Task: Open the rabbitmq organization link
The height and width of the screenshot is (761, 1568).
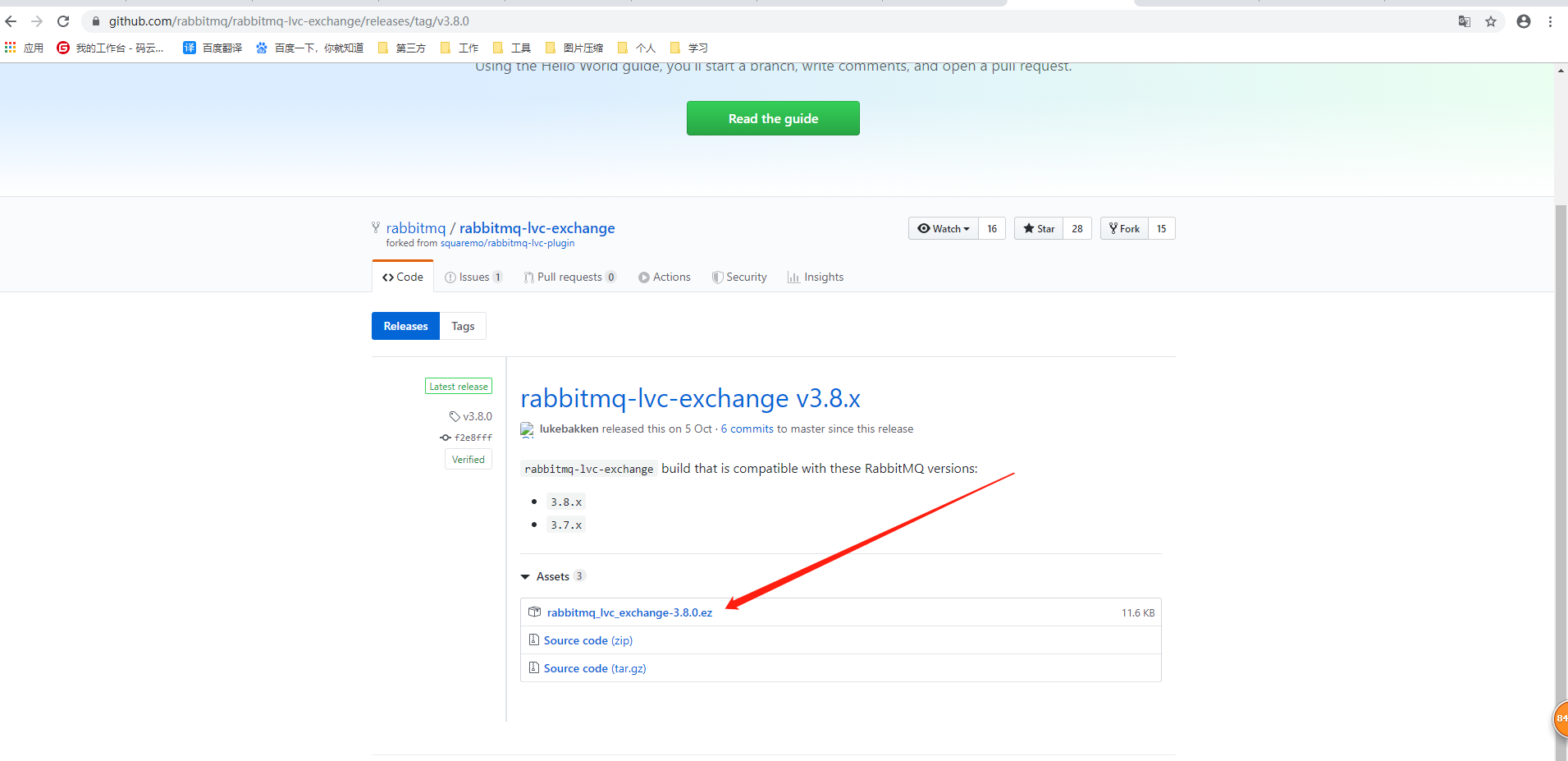Action: [x=416, y=228]
